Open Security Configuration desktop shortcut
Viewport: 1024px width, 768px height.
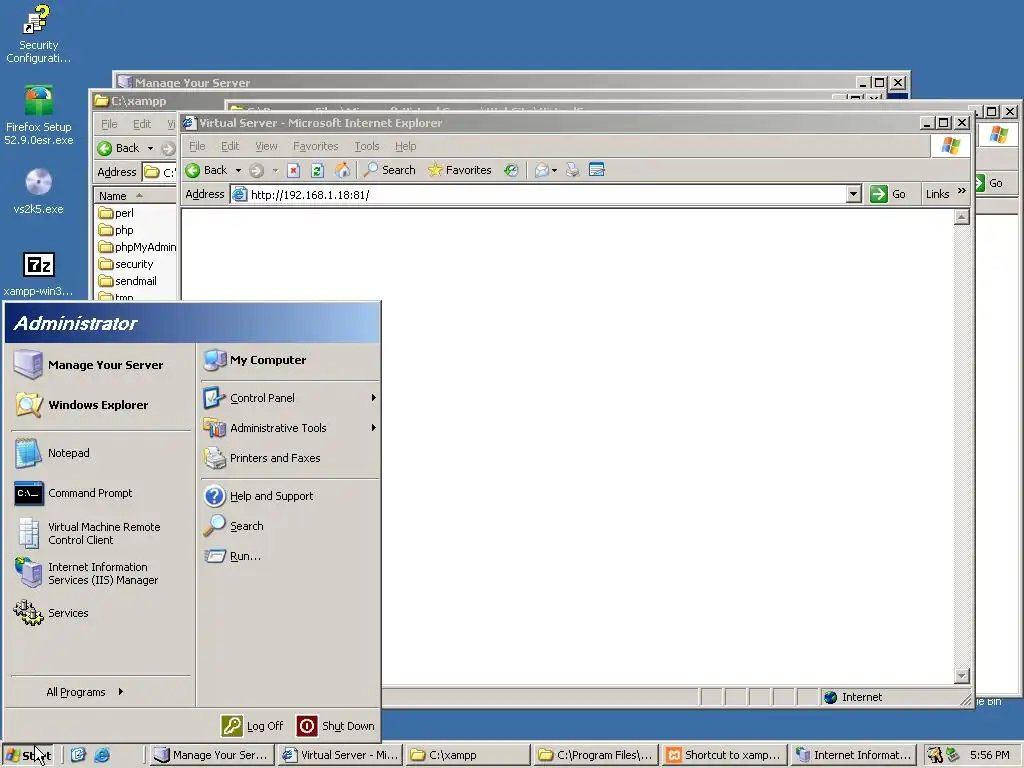[38, 33]
